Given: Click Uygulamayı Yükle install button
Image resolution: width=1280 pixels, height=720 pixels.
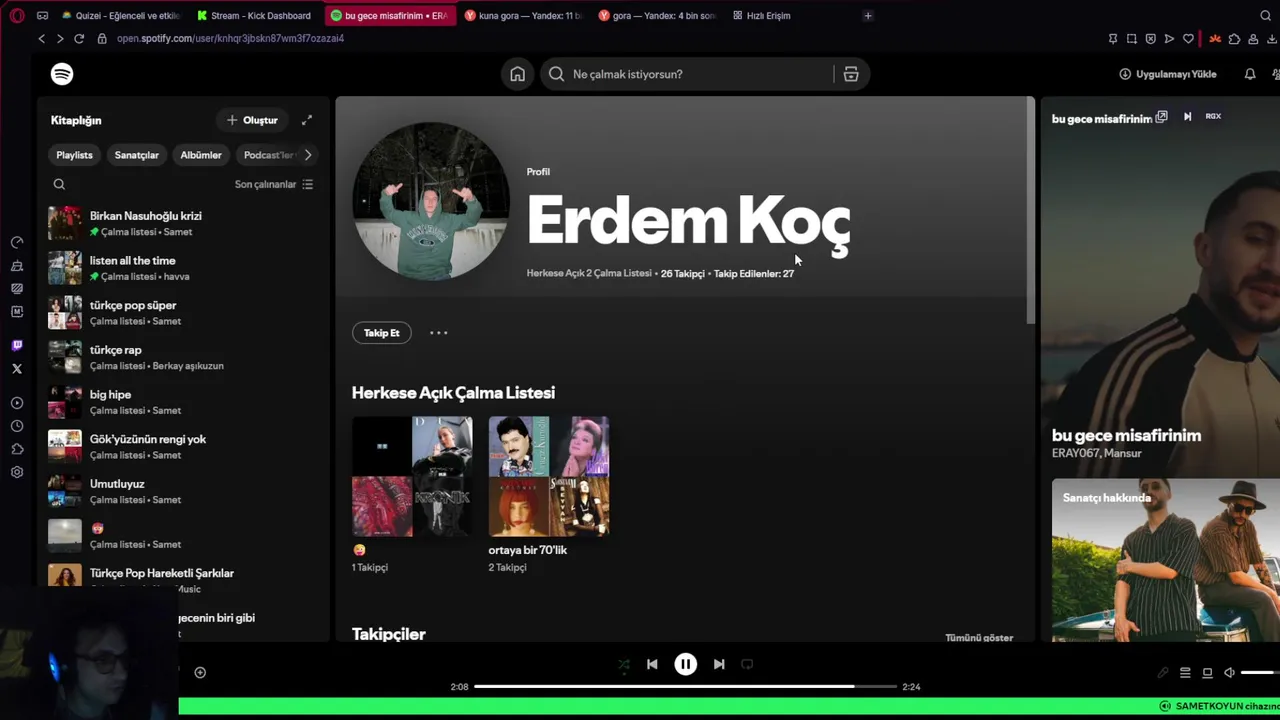Looking at the screenshot, I should pos(1168,74).
